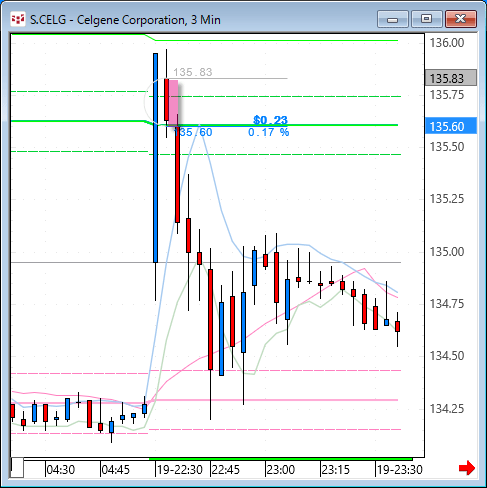
Task: Select the pink highlighted bar region
Action: click(173, 103)
